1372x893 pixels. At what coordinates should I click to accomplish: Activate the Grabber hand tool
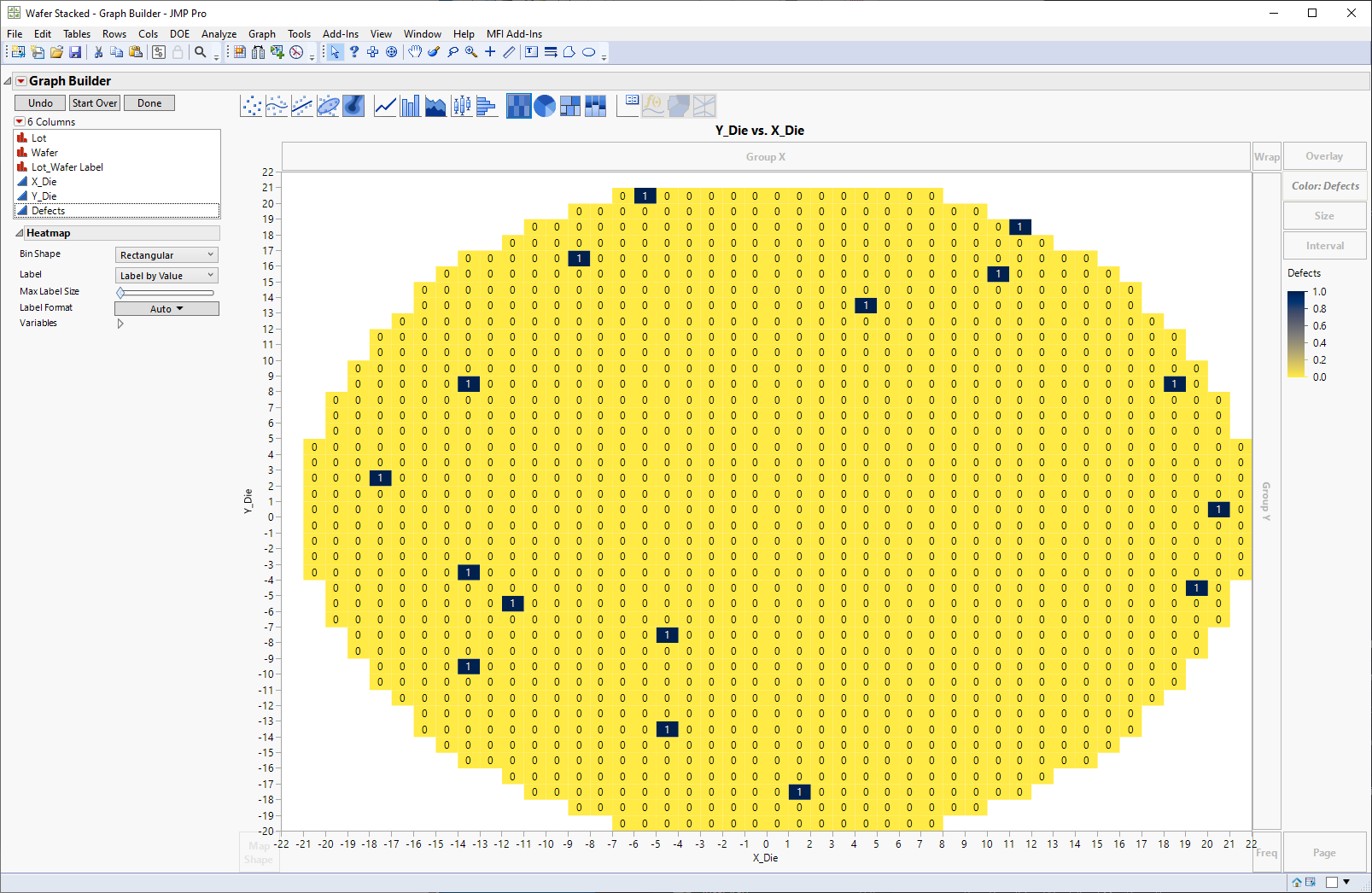point(414,52)
